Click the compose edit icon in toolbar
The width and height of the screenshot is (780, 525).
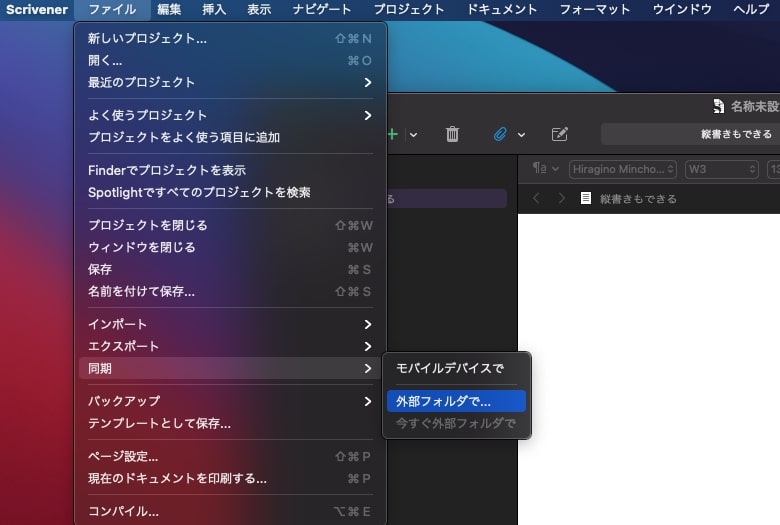pyautogui.click(x=560, y=134)
